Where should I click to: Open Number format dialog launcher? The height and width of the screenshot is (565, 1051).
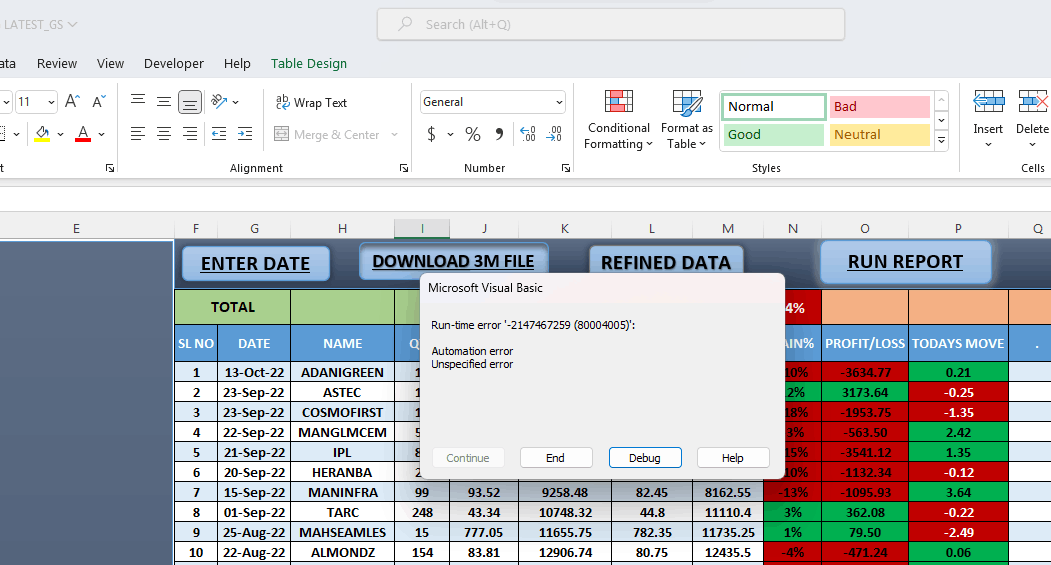[566, 168]
